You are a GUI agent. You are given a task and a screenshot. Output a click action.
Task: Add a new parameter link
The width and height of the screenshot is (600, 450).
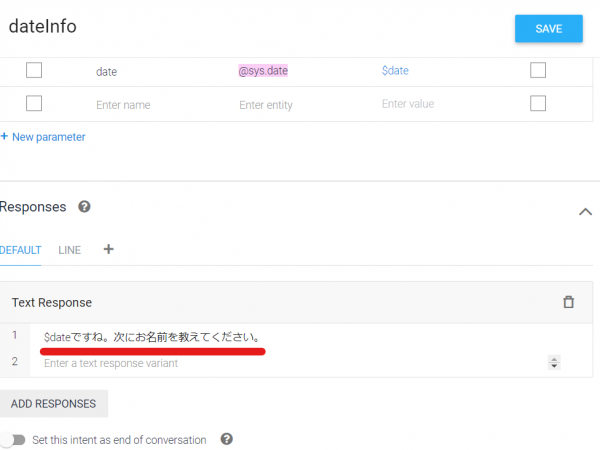pyautogui.click(x=44, y=137)
